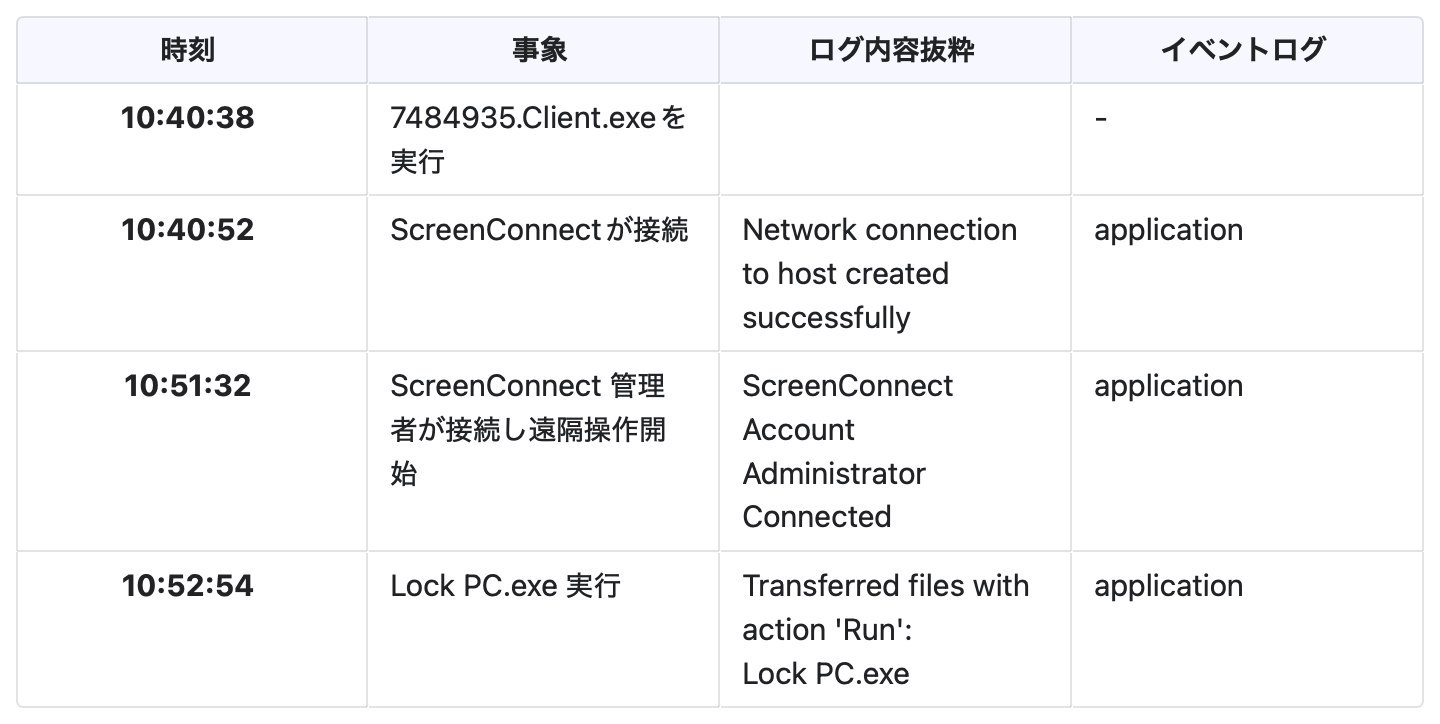Select the ログ内容抜粋 column header
Viewport: 1440px width, 724px height.
[x=892, y=50]
